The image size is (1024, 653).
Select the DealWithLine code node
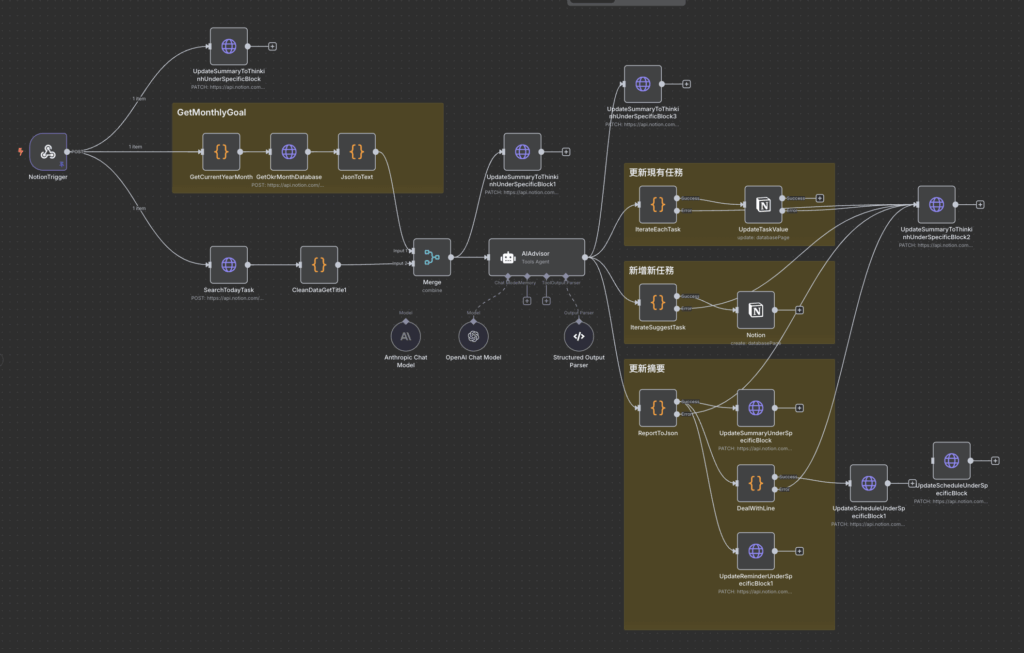[x=756, y=484]
